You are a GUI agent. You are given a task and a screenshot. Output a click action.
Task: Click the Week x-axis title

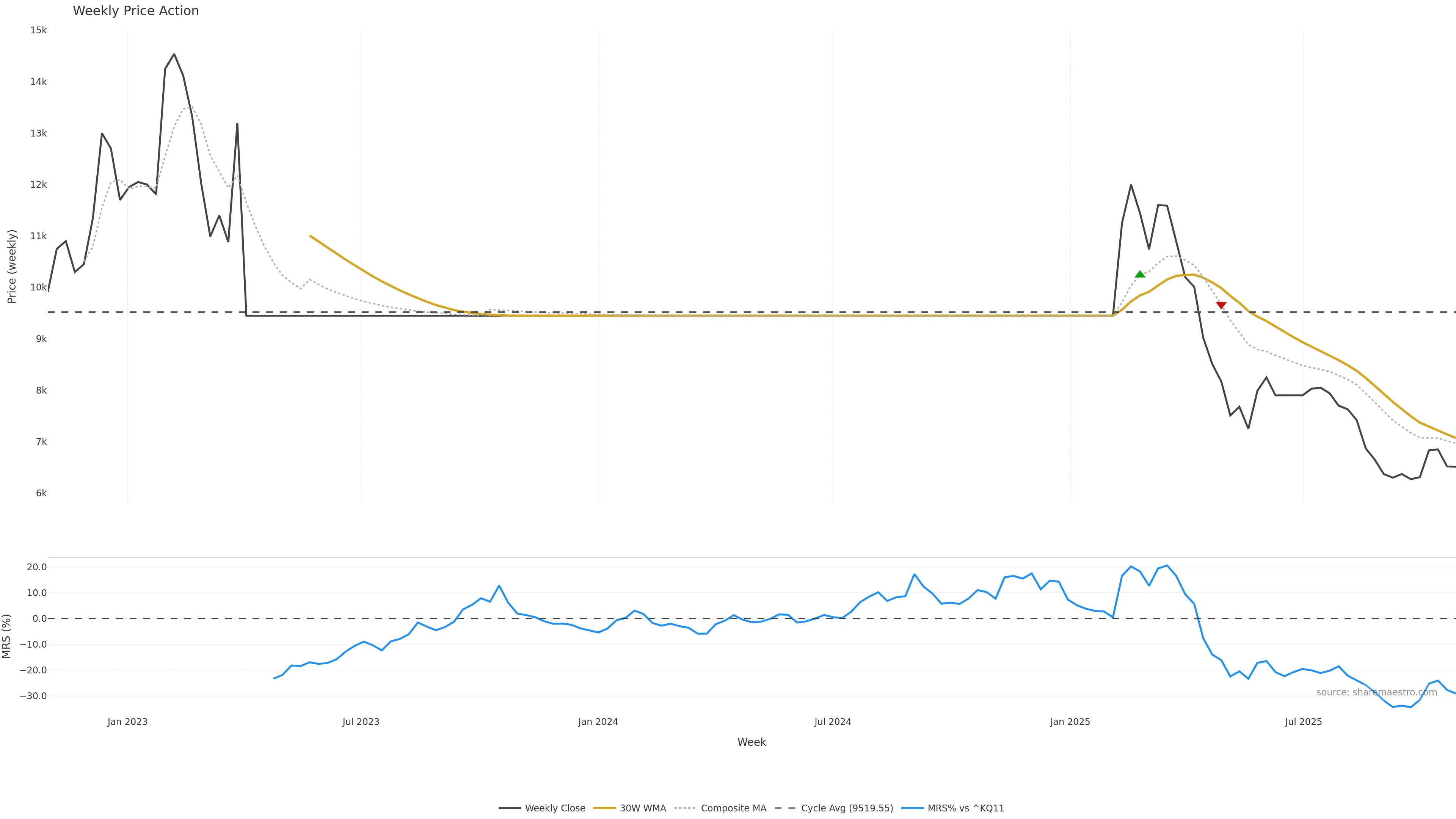[751, 742]
